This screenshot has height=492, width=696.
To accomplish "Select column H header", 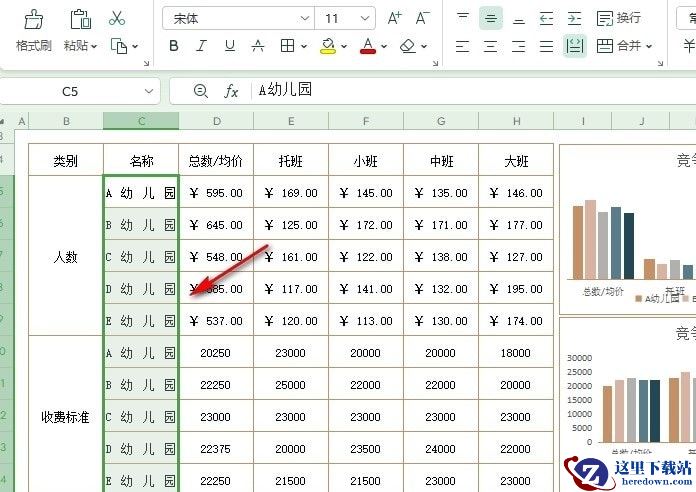I will pos(516,121).
